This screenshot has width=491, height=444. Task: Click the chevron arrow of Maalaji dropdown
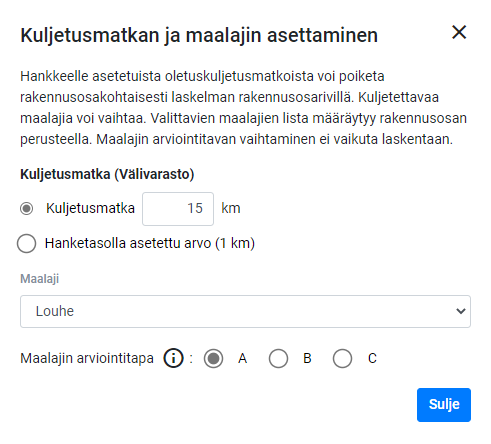click(x=461, y=311)
